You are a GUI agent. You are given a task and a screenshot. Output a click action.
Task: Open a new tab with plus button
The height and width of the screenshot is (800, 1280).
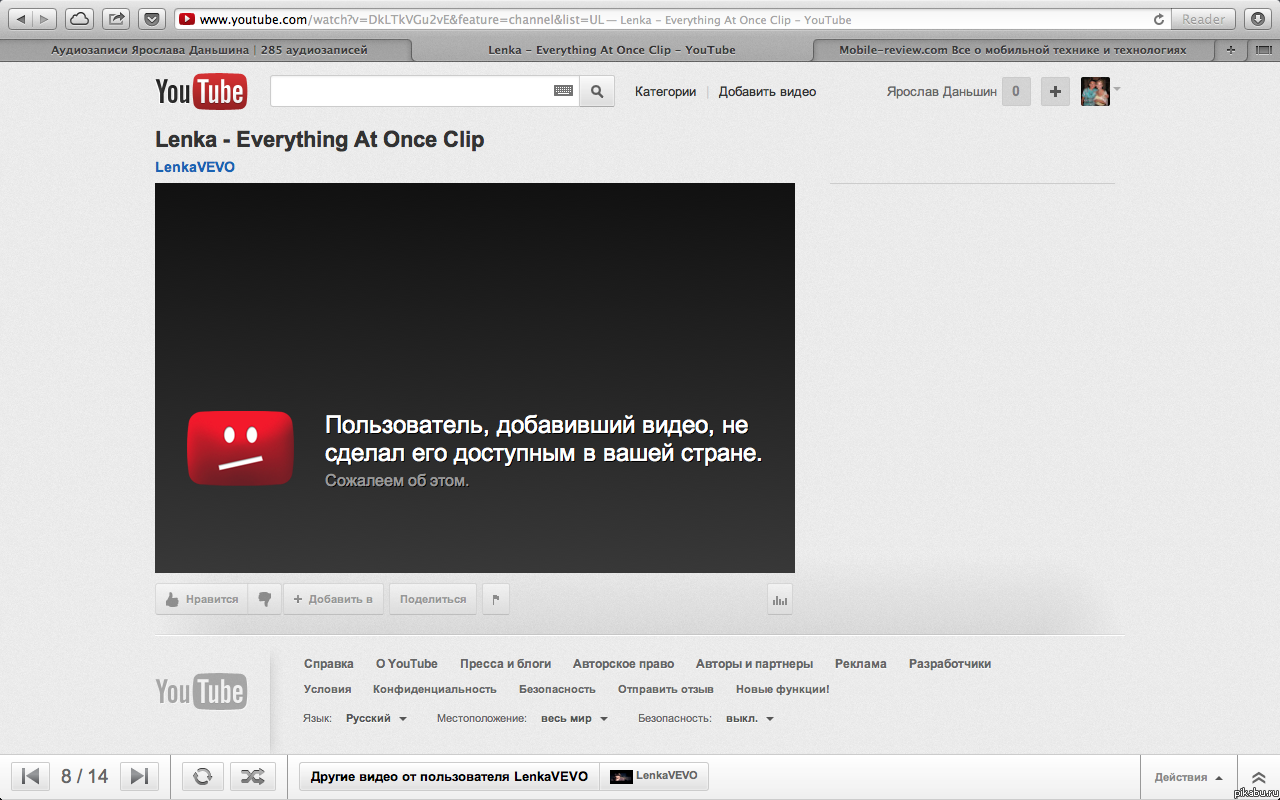(x=1230, y=49)
